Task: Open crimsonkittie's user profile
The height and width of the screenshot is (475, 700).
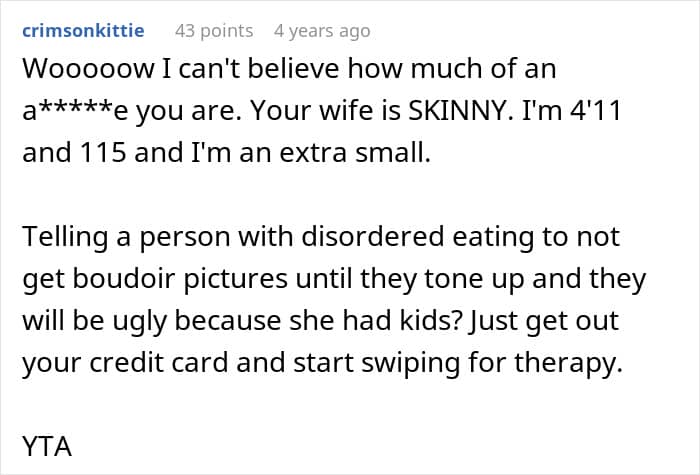Action: [x=83, y=31]
